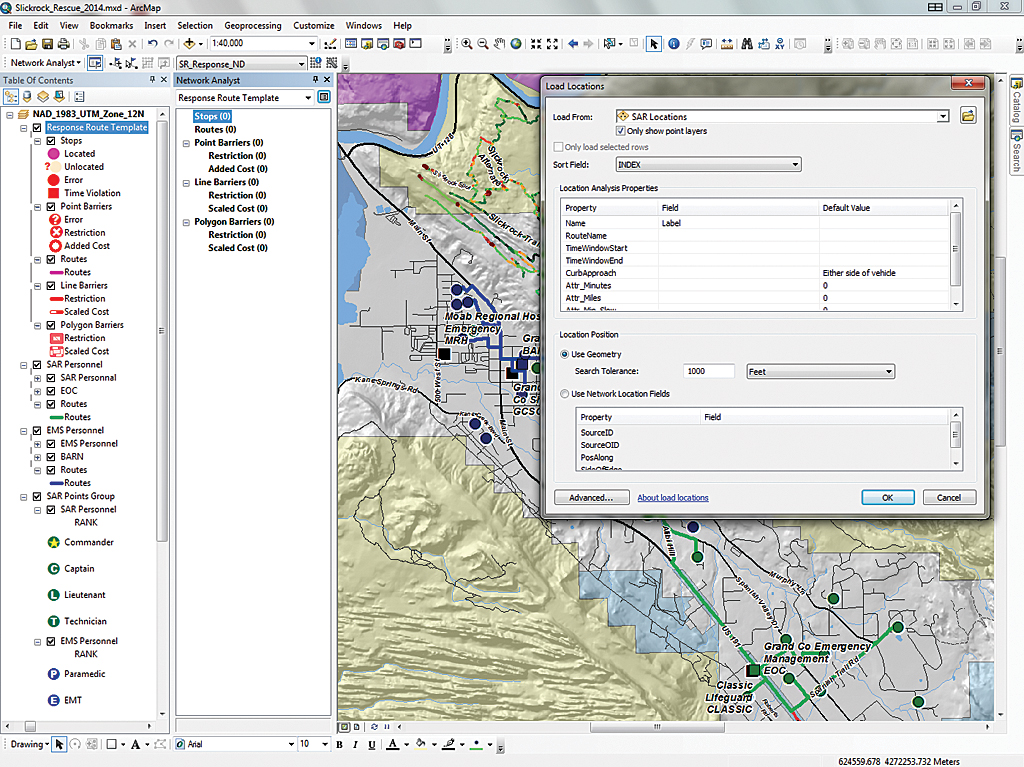Click the Search Tolerance input field
The width and height of the screenshot is (1024, 767).
(x=709, y=371)
